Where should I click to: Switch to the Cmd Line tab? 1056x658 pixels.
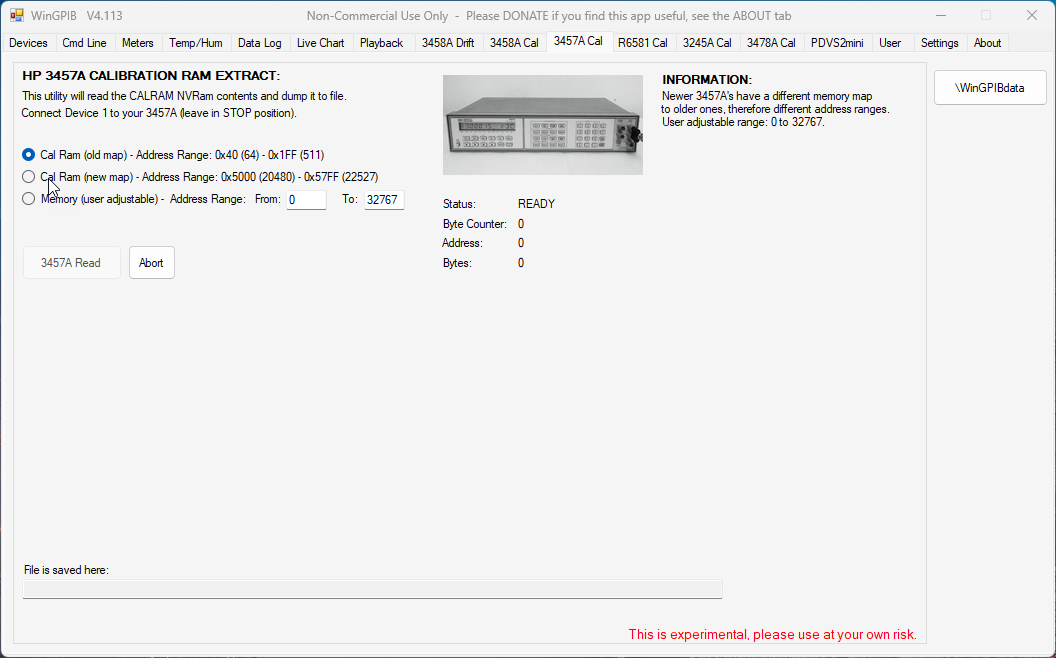(x=84, y=42)
